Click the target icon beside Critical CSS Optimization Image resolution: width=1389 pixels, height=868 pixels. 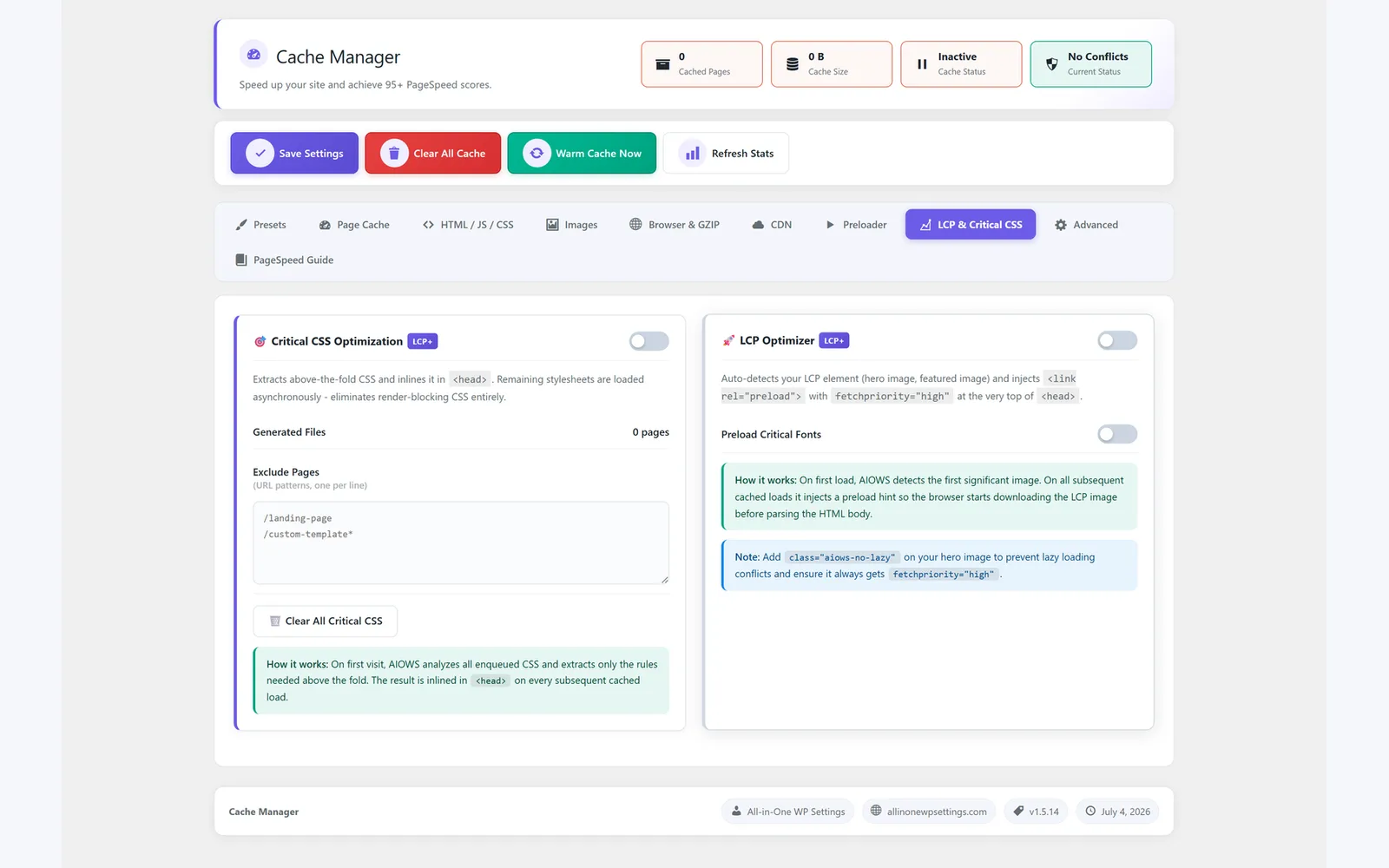[260, 341]
